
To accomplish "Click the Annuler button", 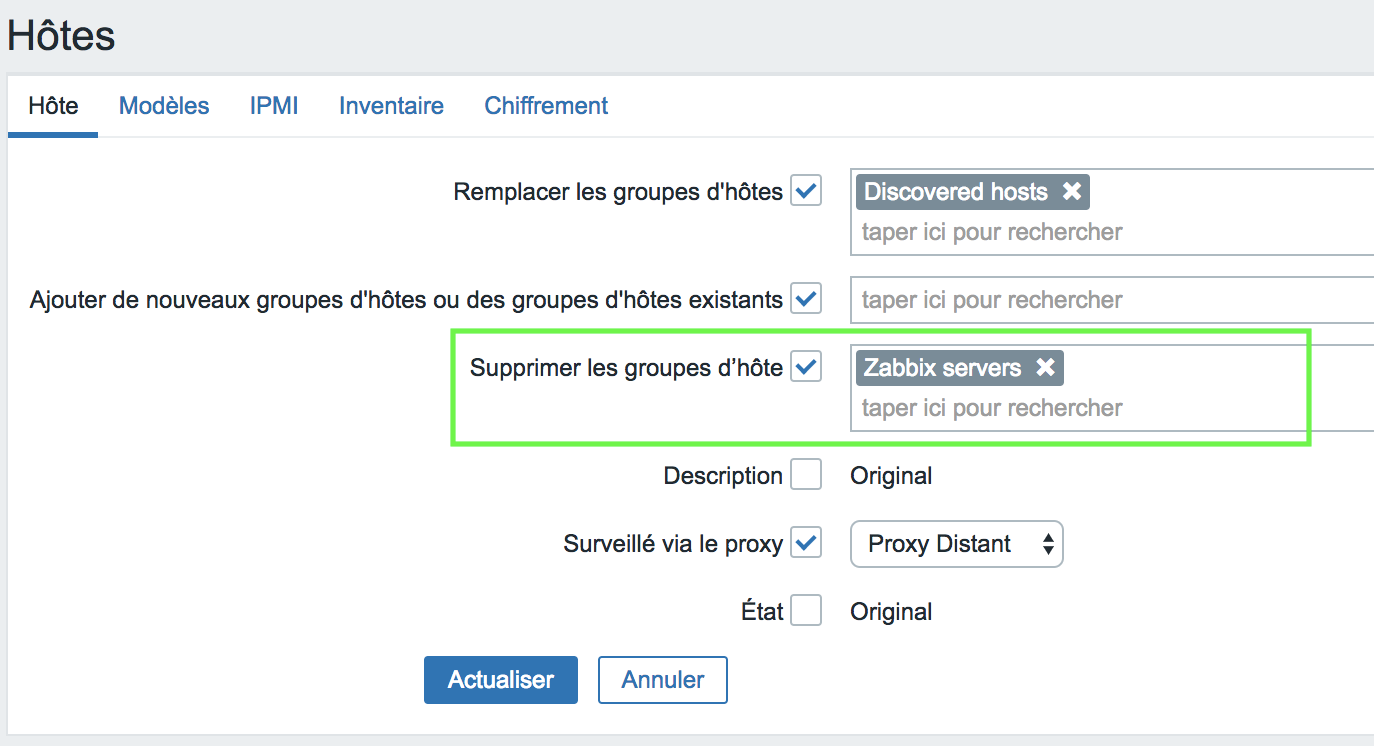I will [x=663, y=680].
